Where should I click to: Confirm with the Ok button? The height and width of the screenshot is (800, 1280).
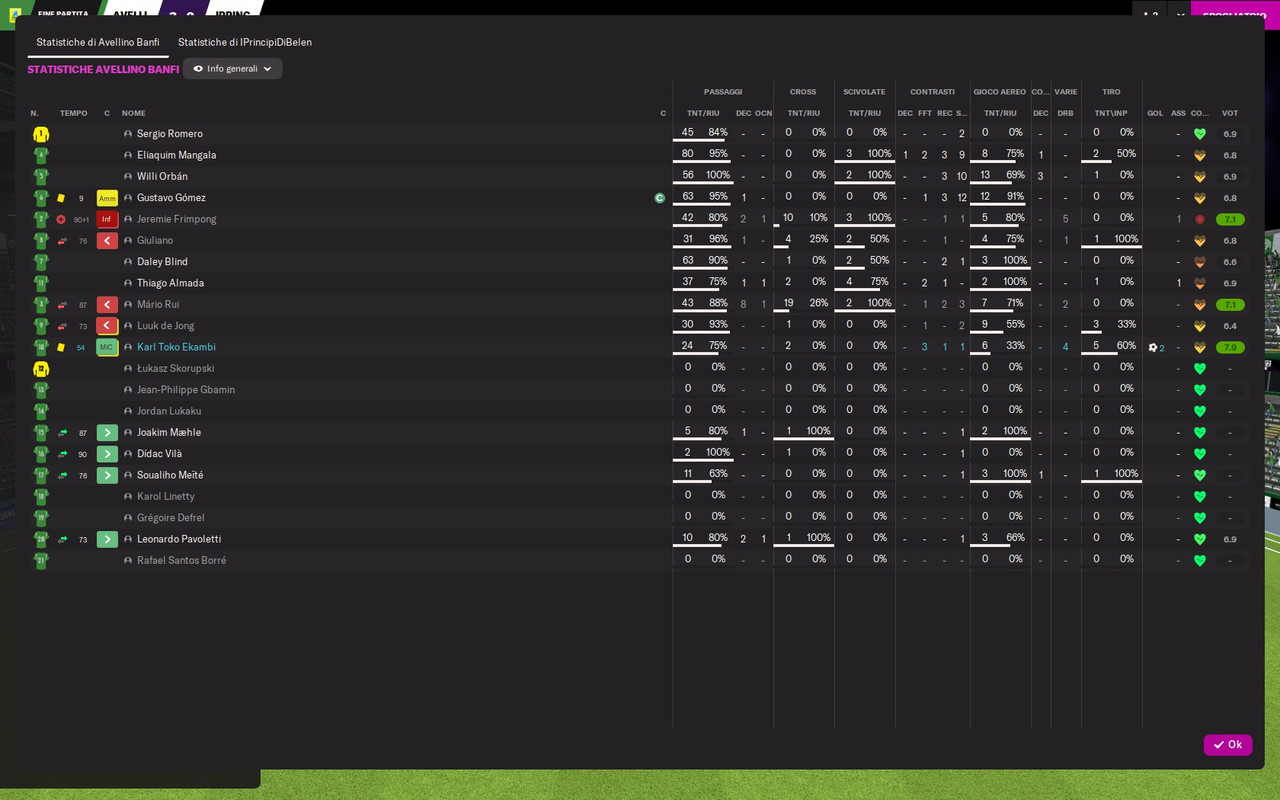(x=1228, y=745)
